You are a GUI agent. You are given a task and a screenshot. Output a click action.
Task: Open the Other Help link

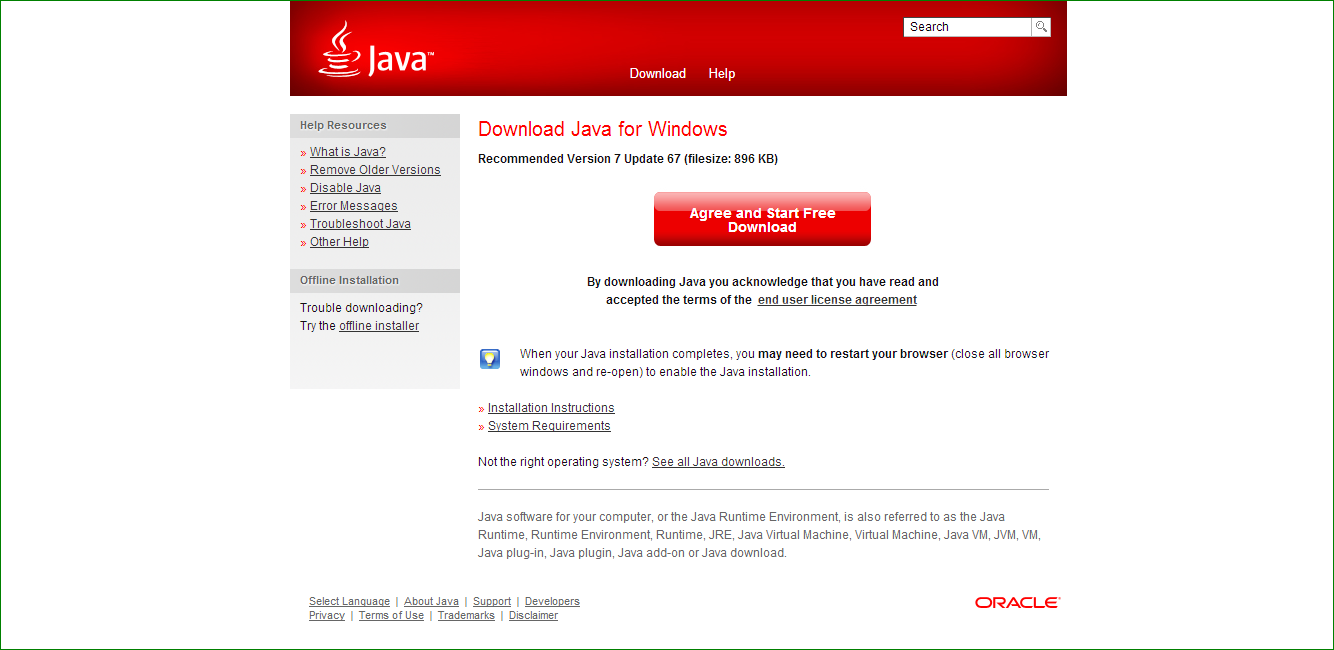click(339, 242)
